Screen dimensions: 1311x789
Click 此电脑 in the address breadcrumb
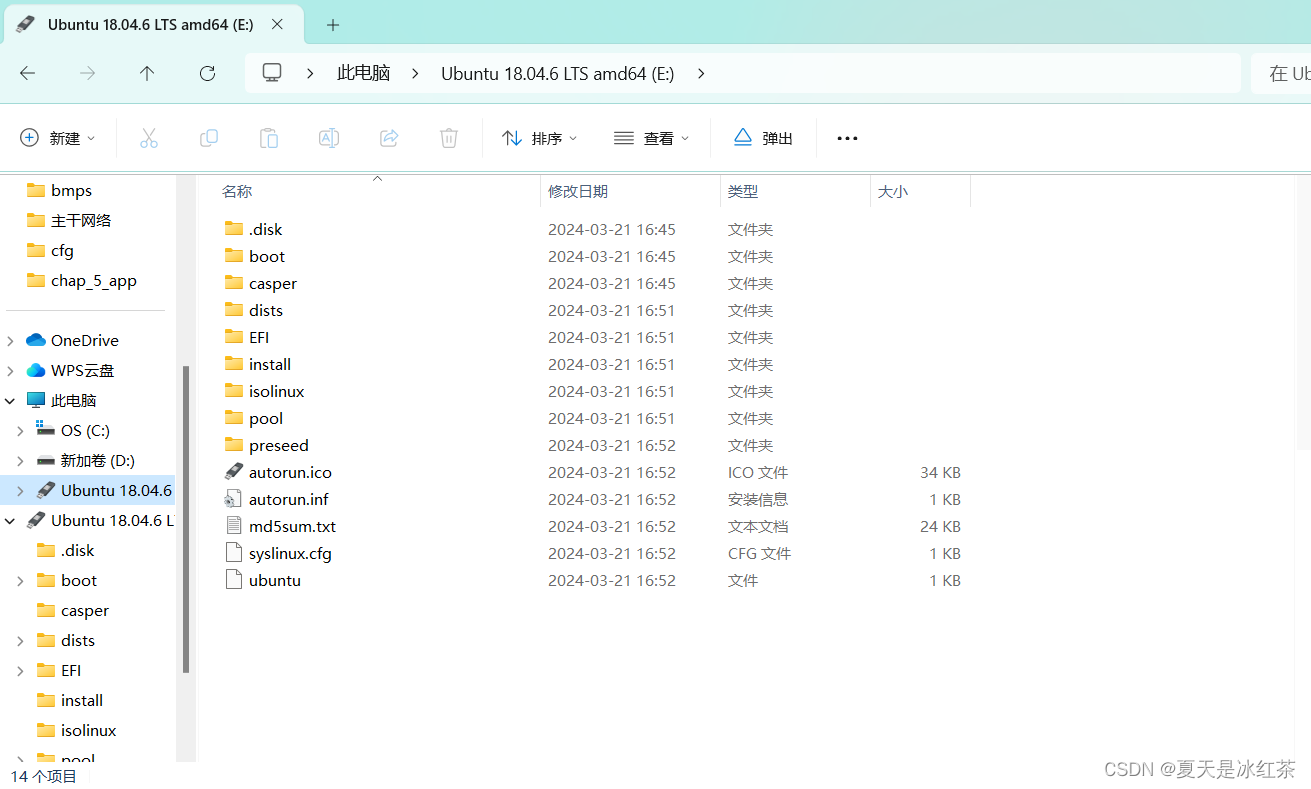coord(363,73)
